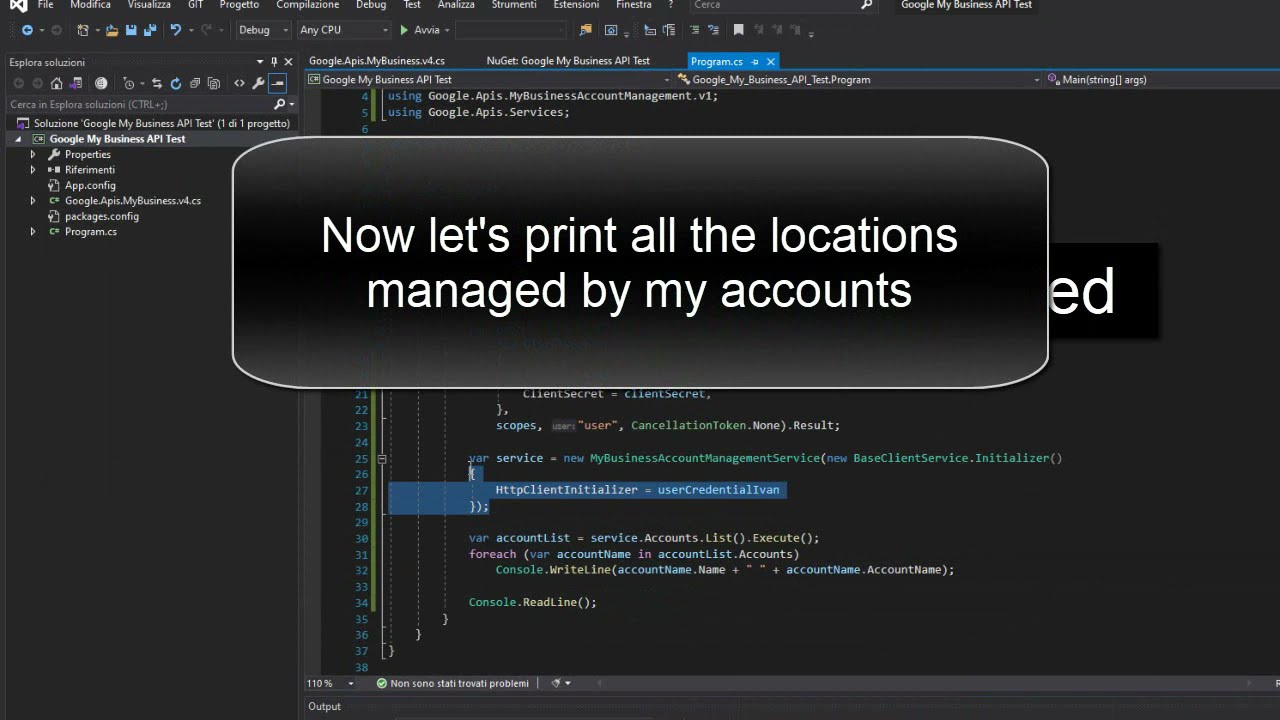This screenshot has height=720, width=1280.
Task: Click the Sync with Active Document icon
Action: 157,83
